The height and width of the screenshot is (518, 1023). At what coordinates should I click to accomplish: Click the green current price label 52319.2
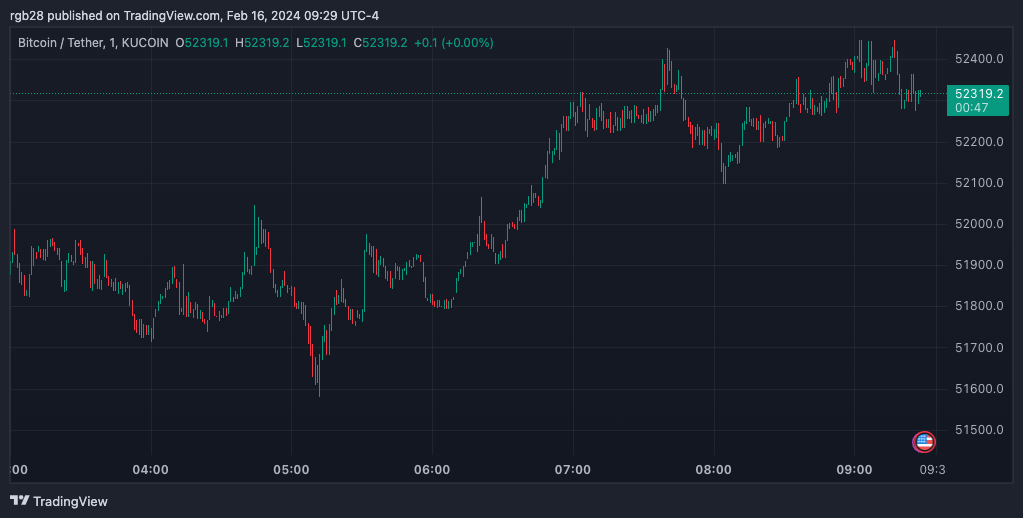coord(980,92)
